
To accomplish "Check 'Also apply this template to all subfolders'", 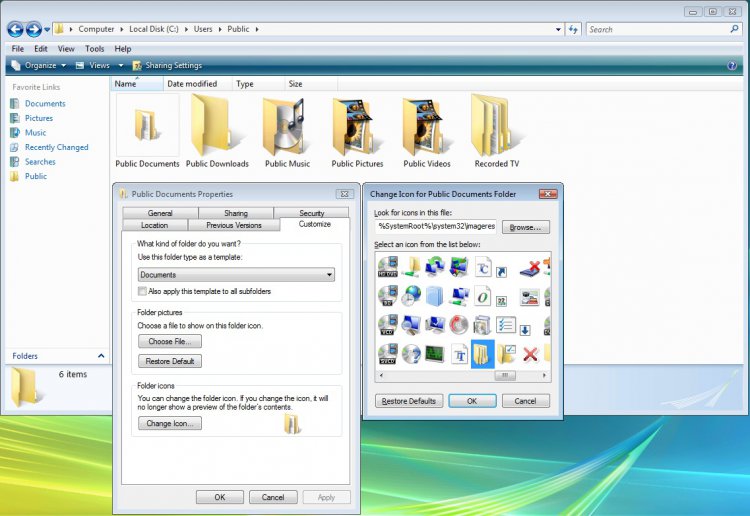I will pos(142,291).
